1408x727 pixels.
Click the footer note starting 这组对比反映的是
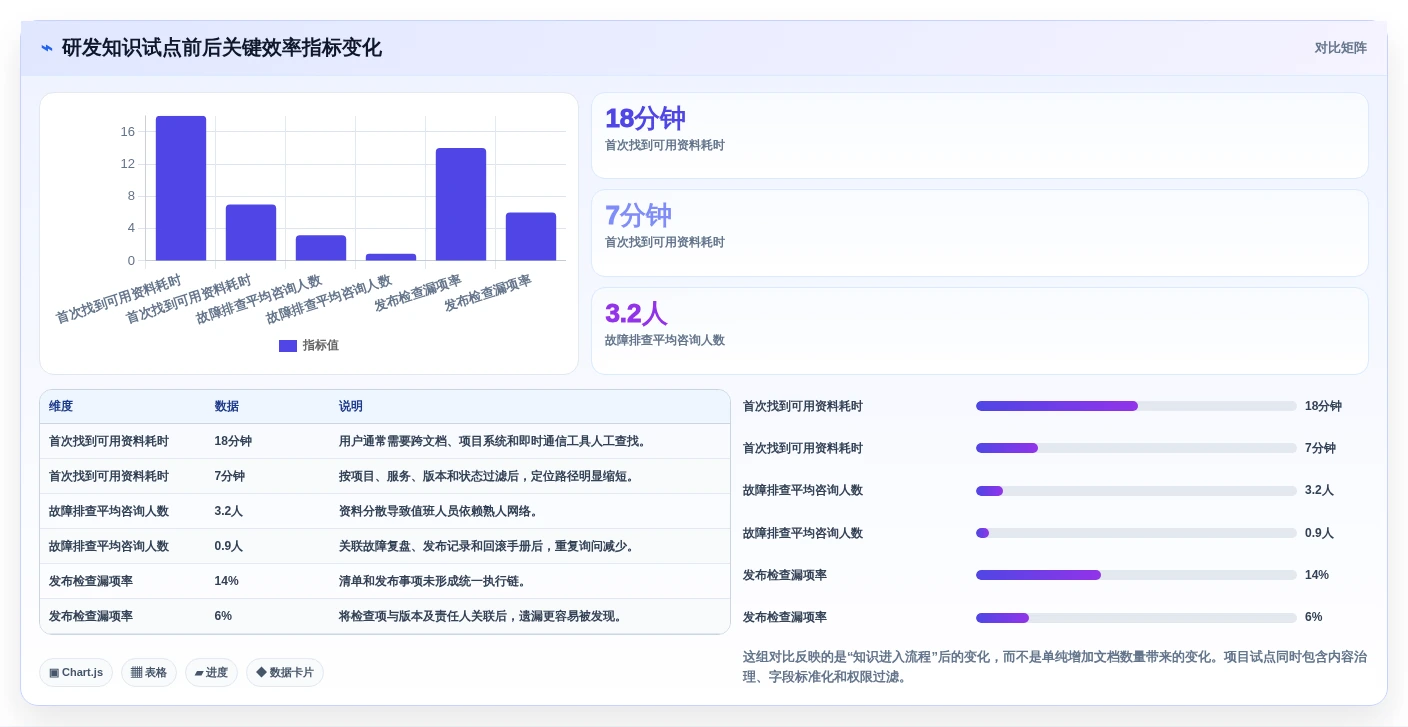pos(1055,667)
